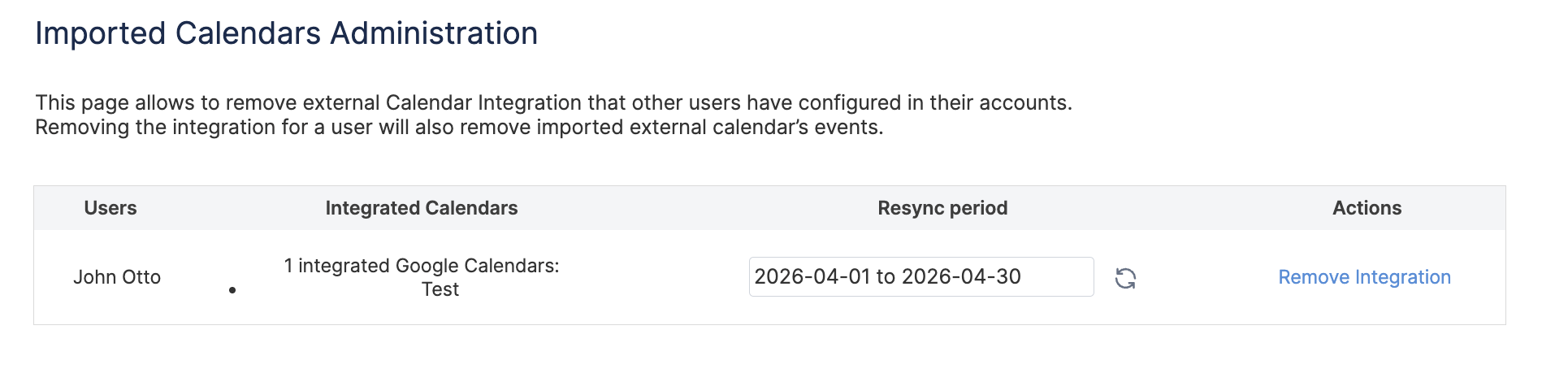Viewport: 1568px width, 369px height.
Task: Click the Integrated Calendars column header
Action: [x=421, y=208]
